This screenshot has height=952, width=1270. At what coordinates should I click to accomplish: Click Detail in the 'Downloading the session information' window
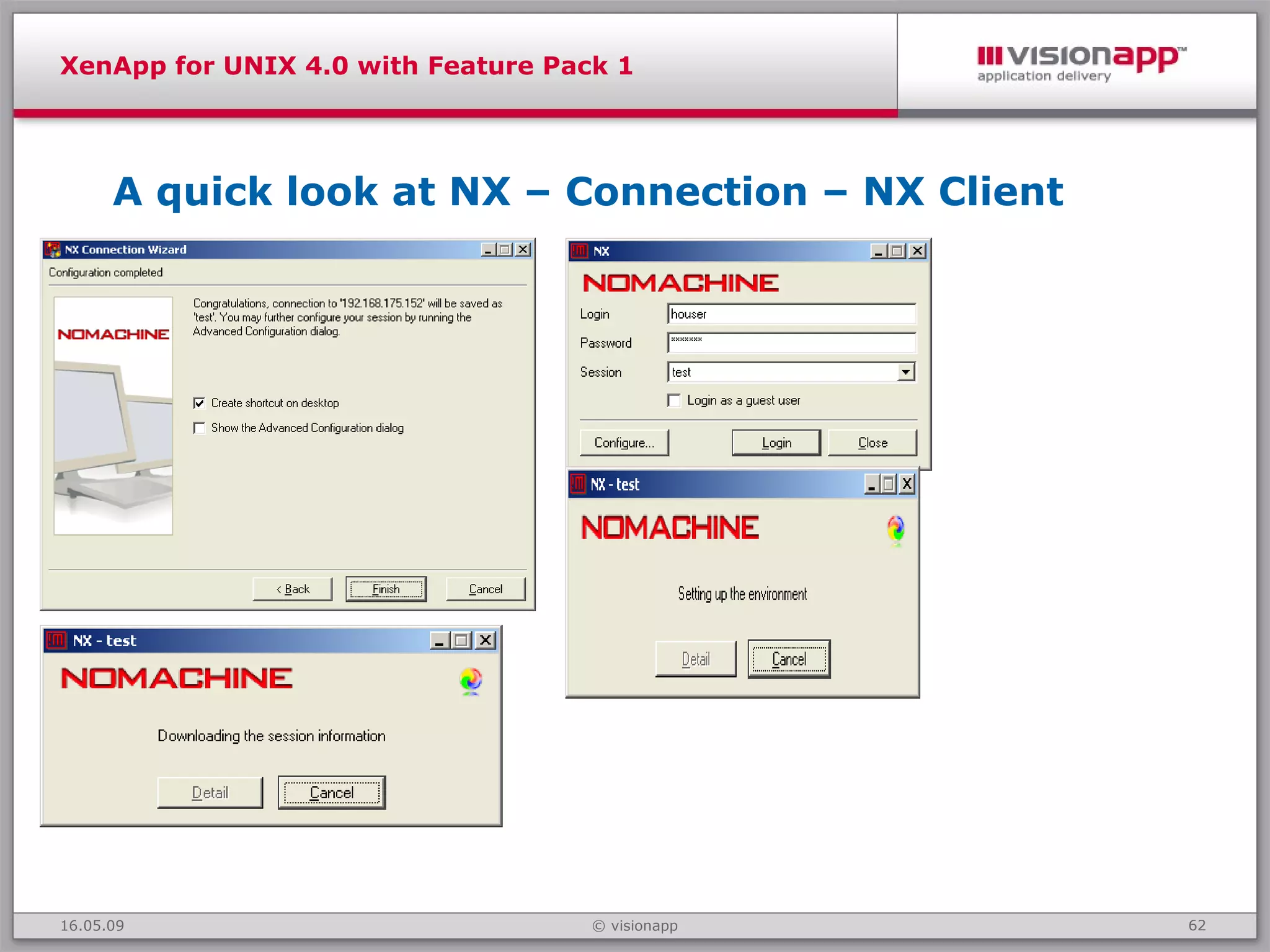(210, 793)
